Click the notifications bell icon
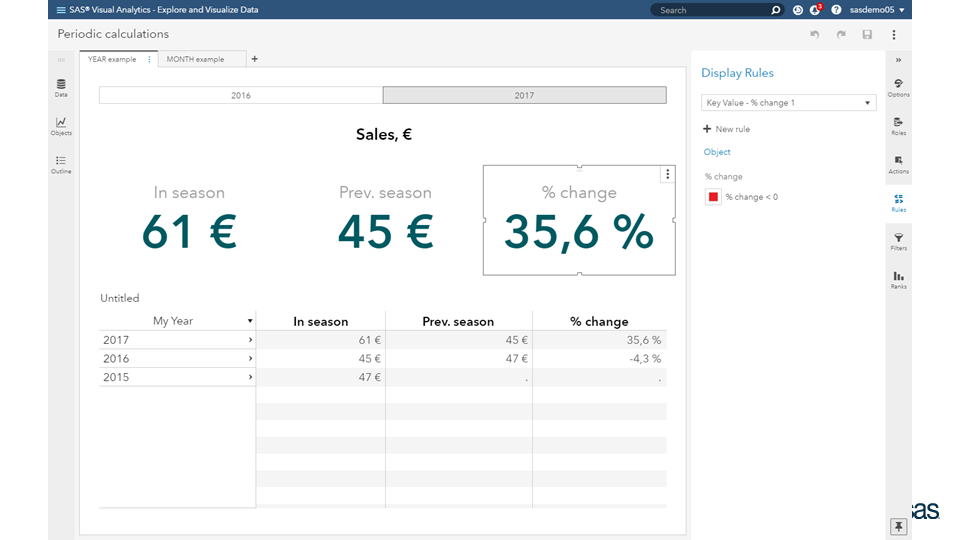Screen dimensions: 960x540 click(815, 10)
